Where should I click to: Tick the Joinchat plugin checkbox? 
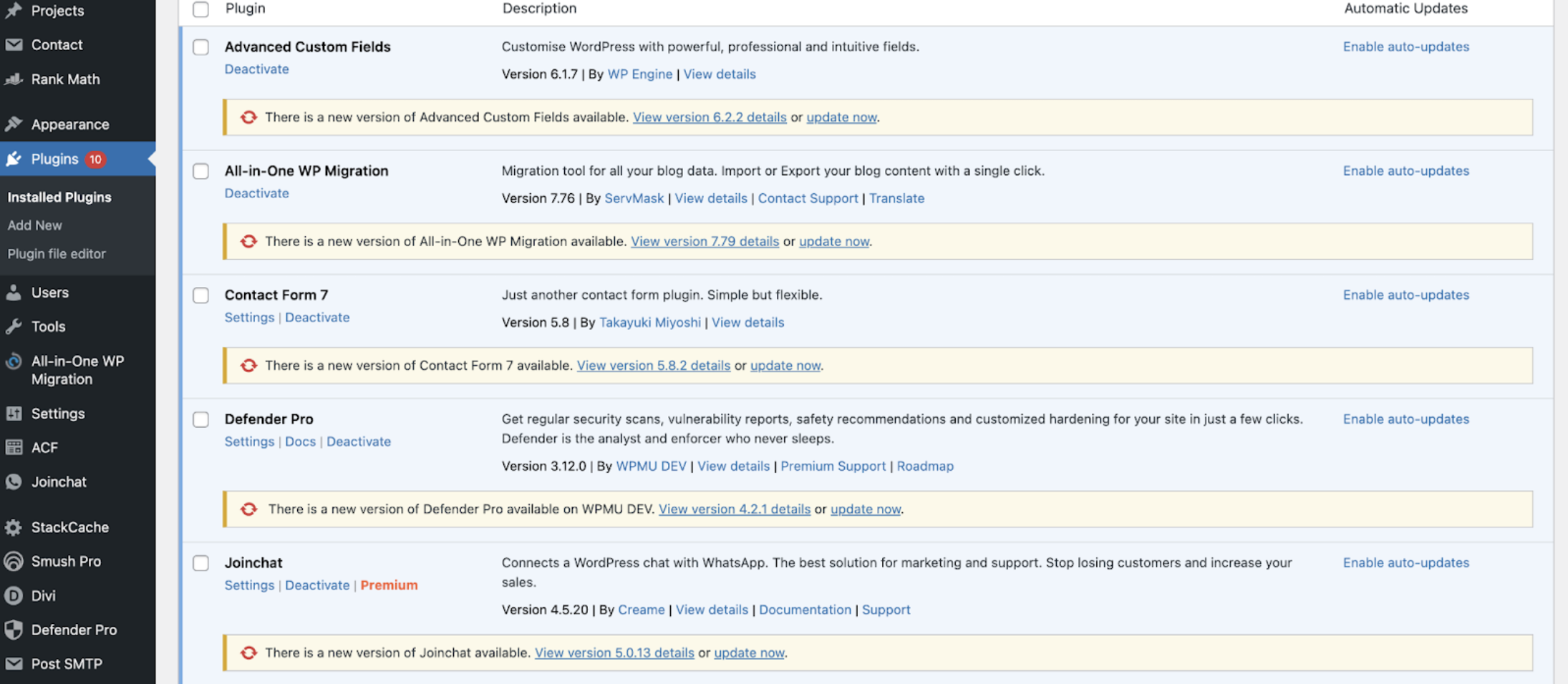click(200, 563)
